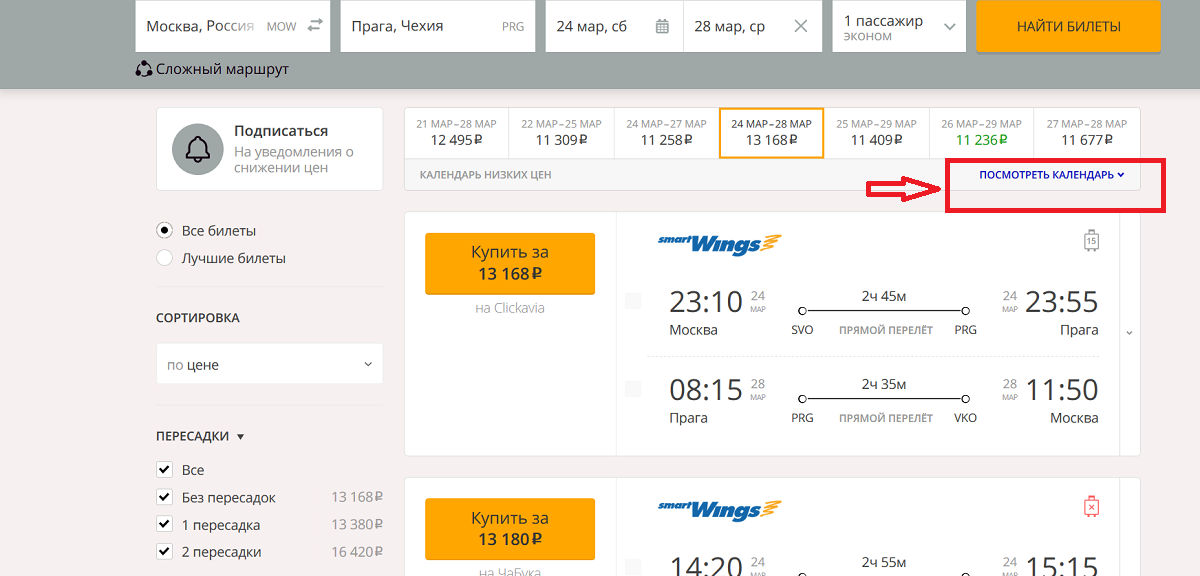Edit origin field Москва, Россия
Viewport: 1200px width, 576px height.
coord(232,26)
